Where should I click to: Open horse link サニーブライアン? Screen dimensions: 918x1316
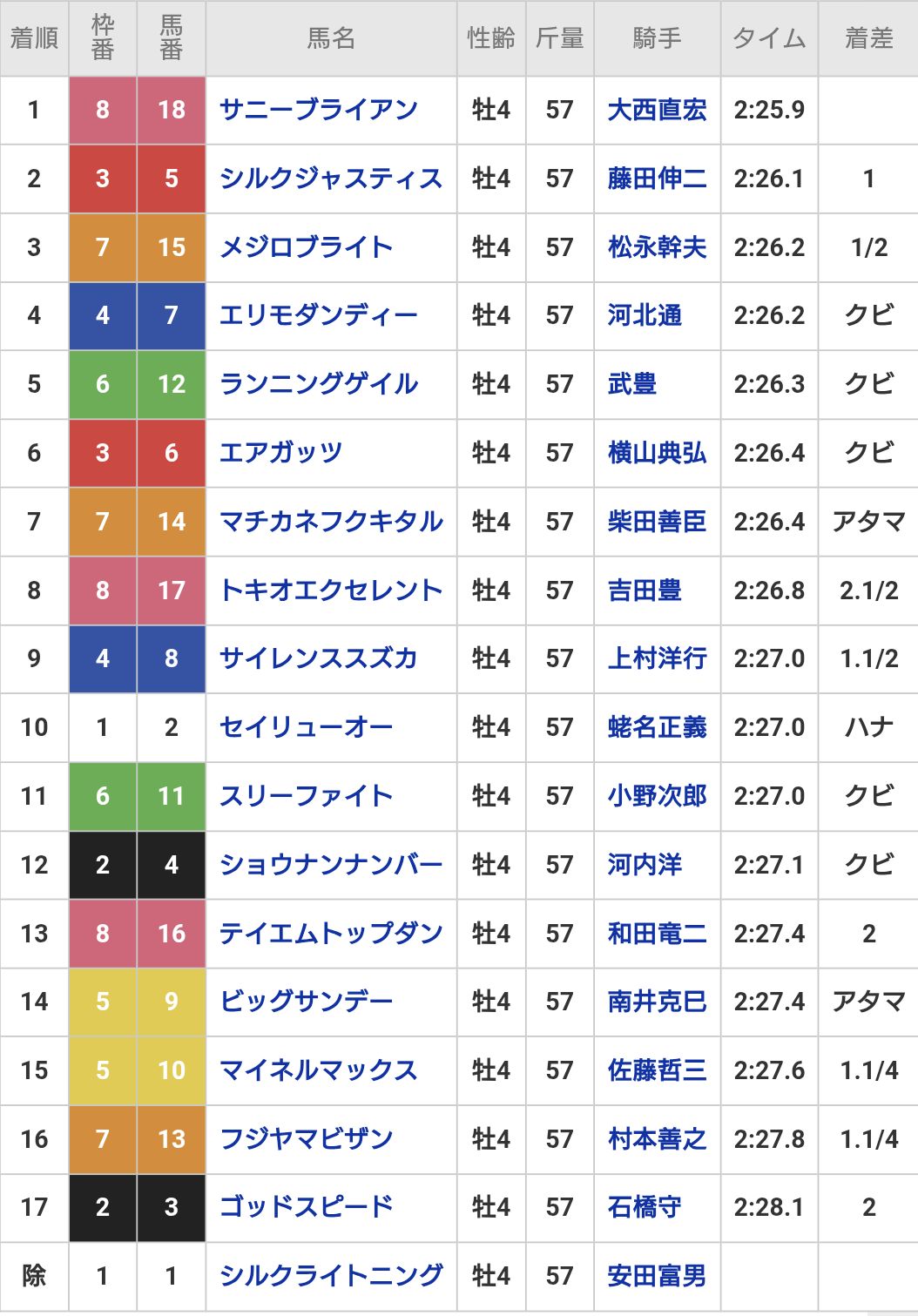pos(318,110)
